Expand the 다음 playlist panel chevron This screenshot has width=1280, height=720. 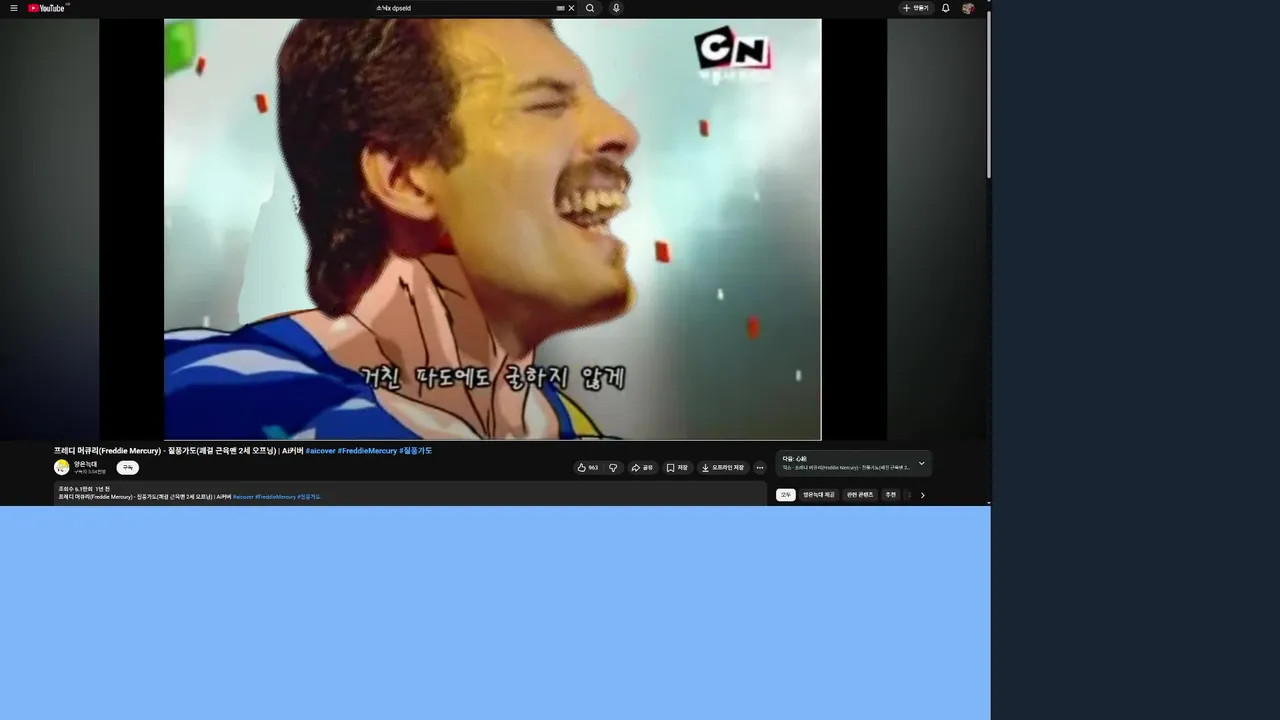pyautogui.click(x=921, y=463)
